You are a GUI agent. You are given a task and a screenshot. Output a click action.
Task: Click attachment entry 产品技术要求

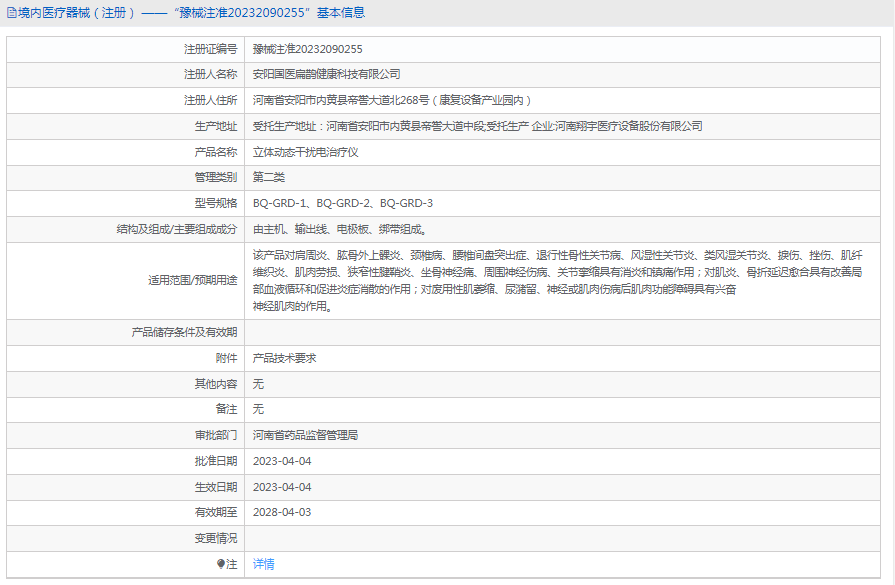[x=285, y=358]
